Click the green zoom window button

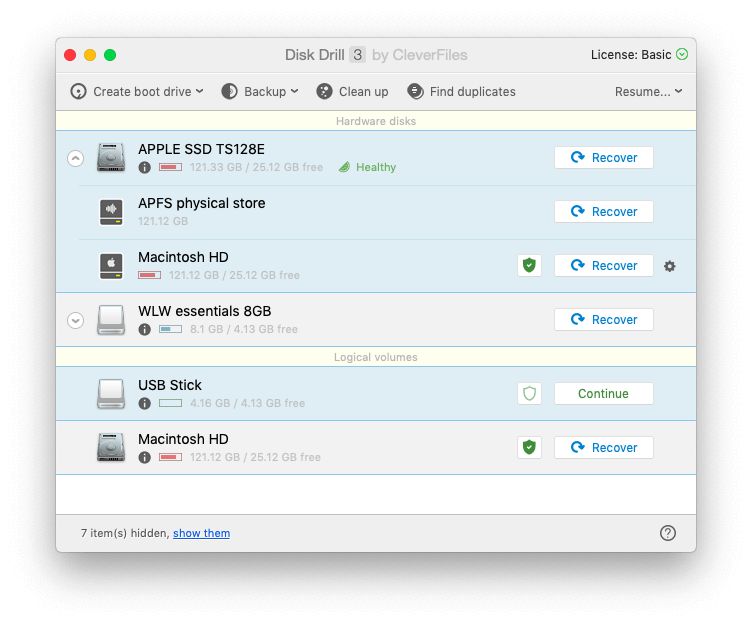coord(110,55)
